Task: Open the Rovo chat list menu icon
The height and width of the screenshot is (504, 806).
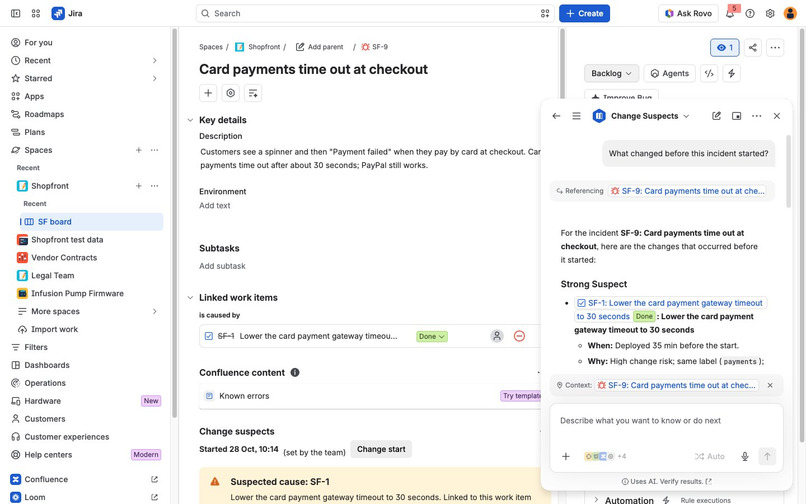Action: (x=576, y=116)
